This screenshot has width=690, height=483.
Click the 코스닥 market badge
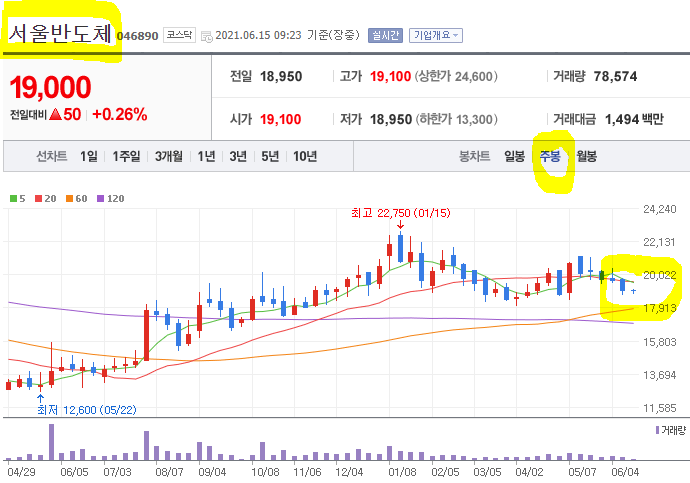click(179, 35)
